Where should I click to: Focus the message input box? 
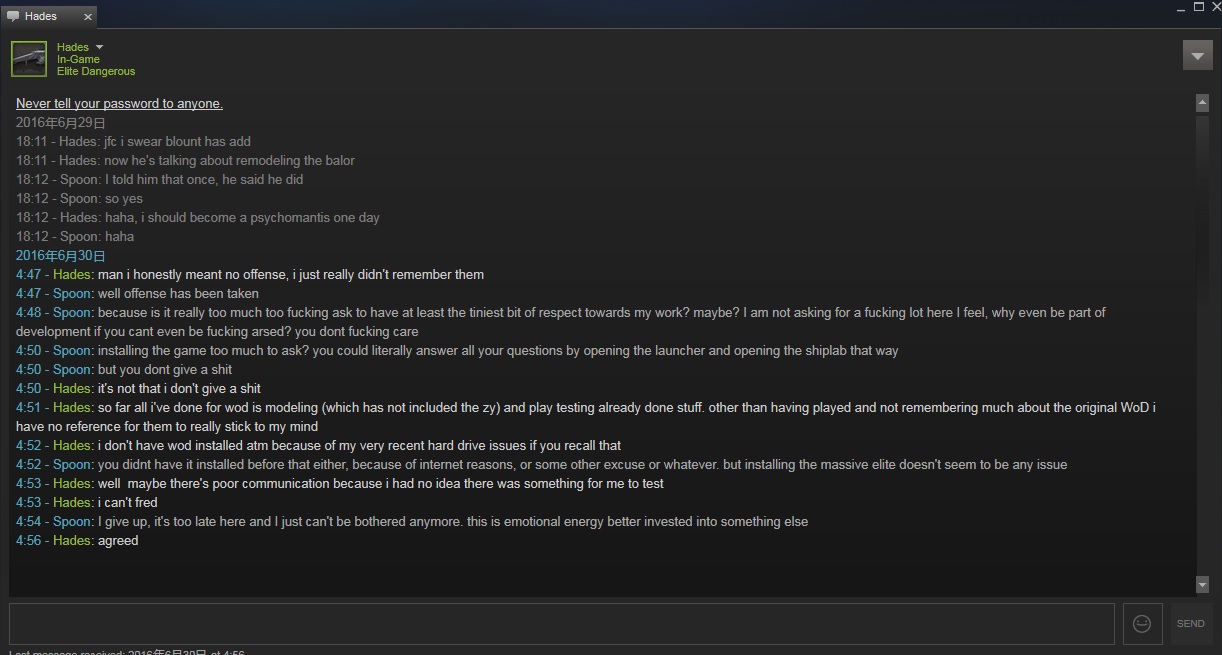tap(561, 623)
